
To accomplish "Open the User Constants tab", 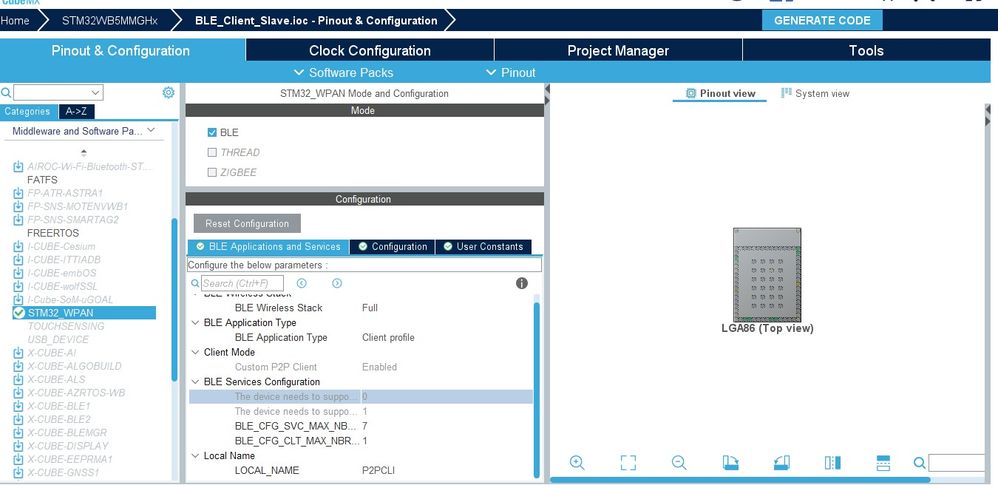I will coord(483,246).
